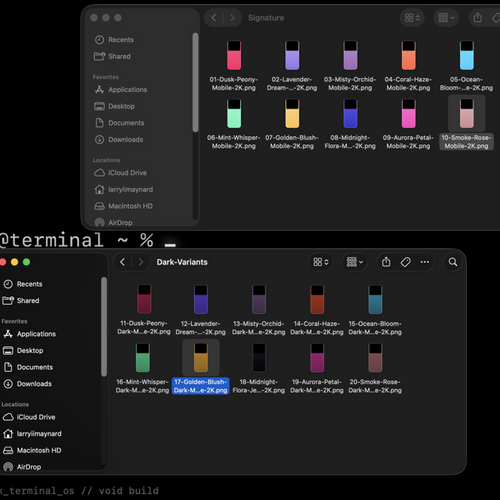Click Share icon in Signature window toolbar
Image resolution: width=500 pixels, height=500 pixels.
click(478, 18)
